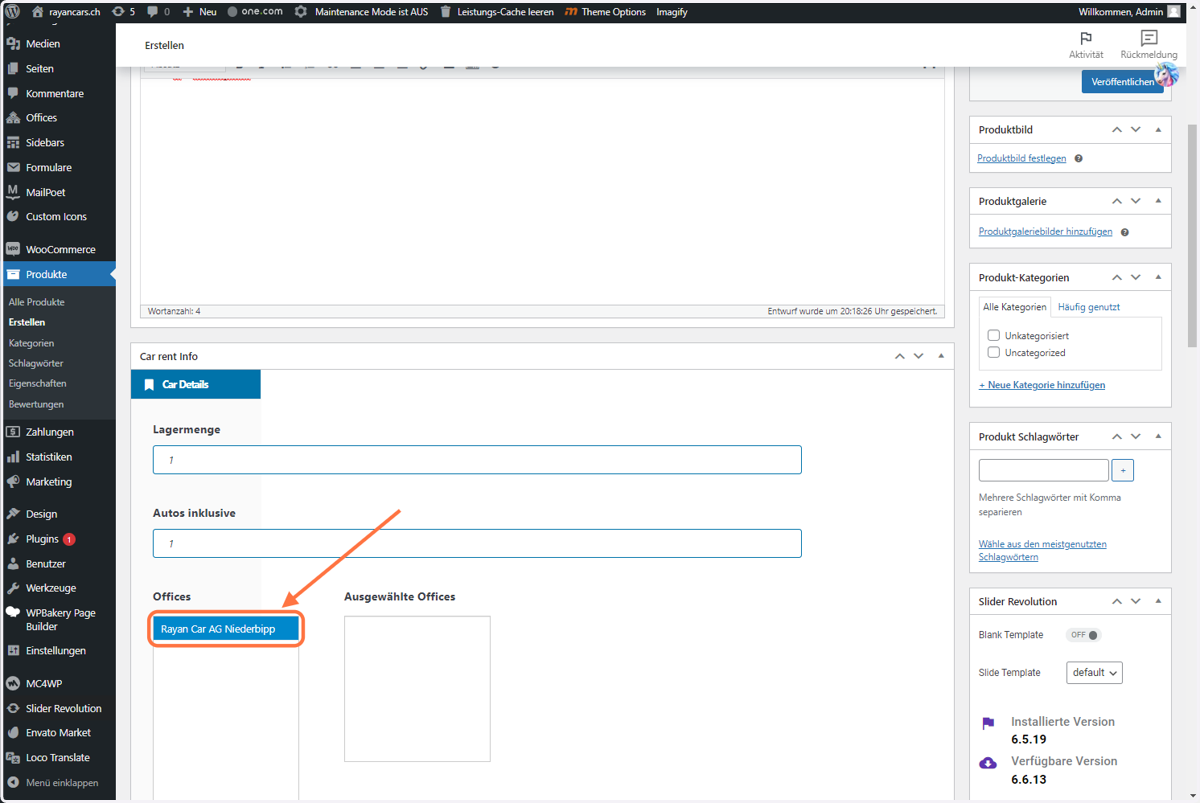
Task: Open the WordPress logo menu
Action: coord(12,12)
